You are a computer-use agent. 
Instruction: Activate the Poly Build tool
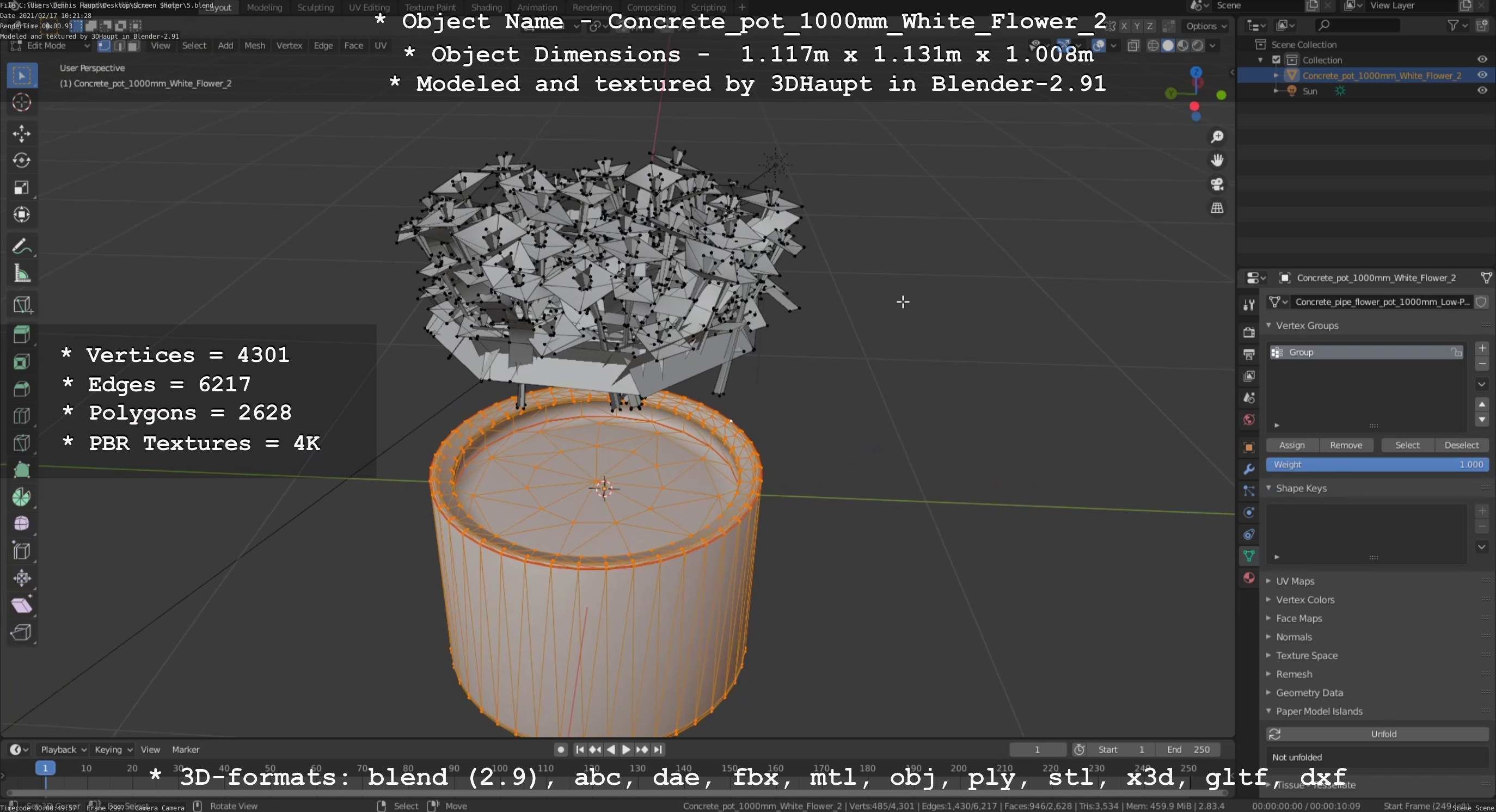coord(22,470)
